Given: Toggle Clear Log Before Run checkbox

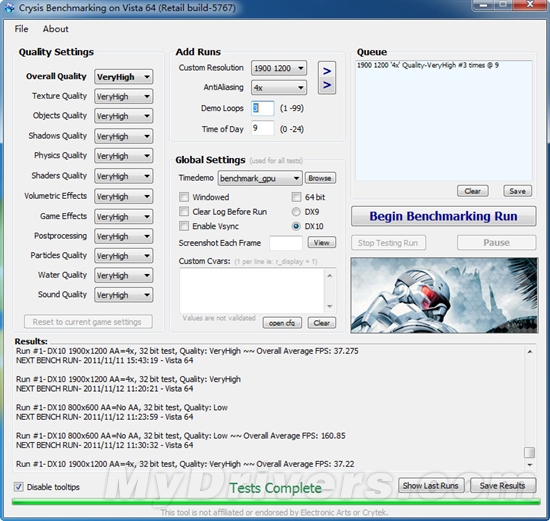Looking at the screenshot, I should [x=184, y=211].
